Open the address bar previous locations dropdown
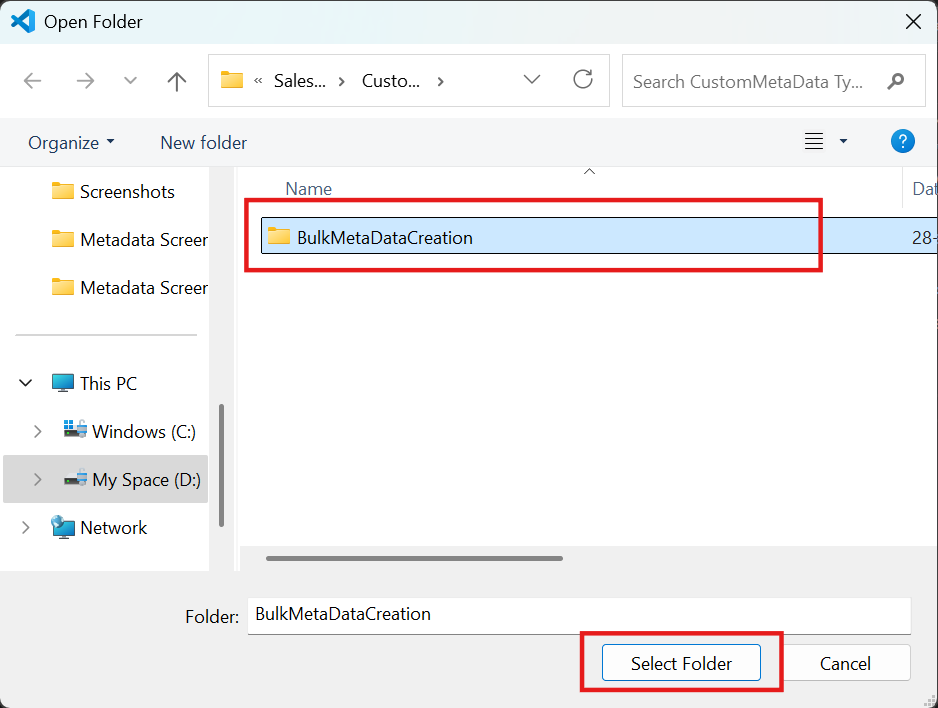 (532, 80)
